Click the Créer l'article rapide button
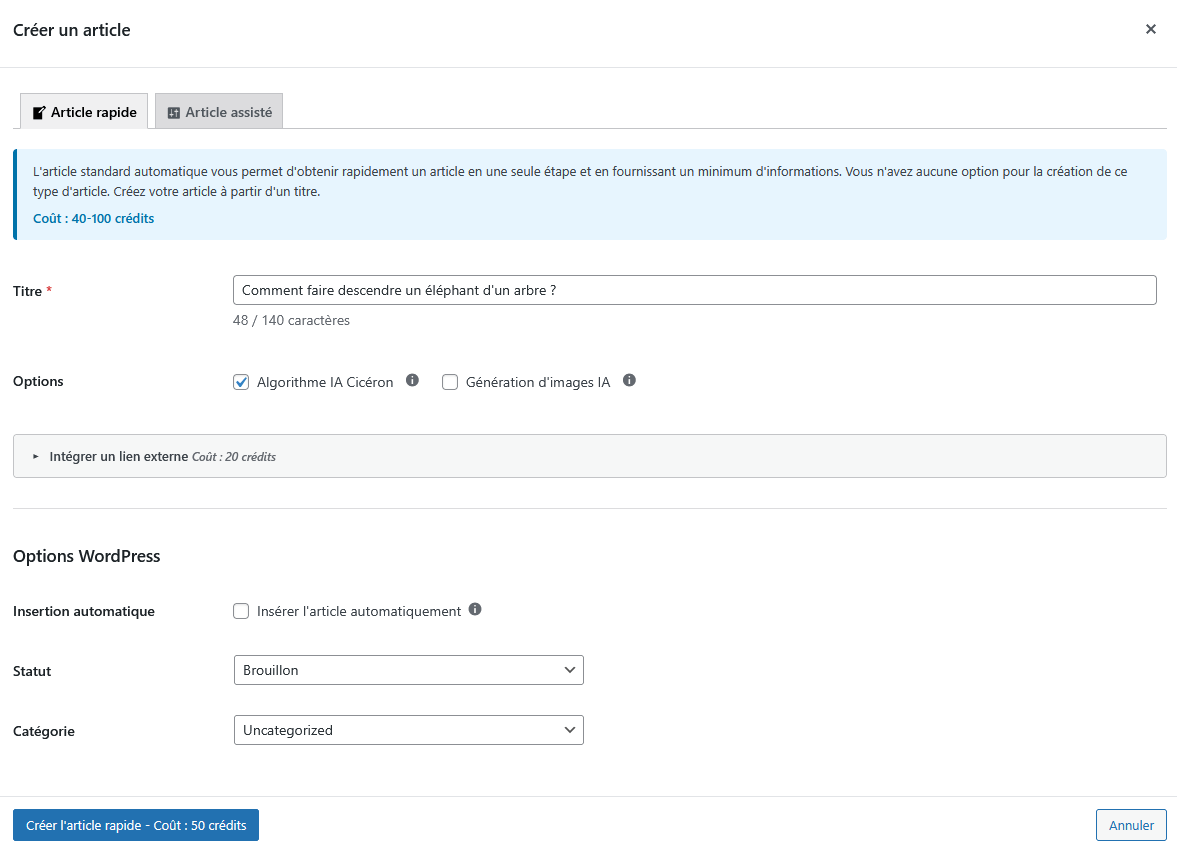The height and width of the screenshot is (851, 1177). (135, 824)
